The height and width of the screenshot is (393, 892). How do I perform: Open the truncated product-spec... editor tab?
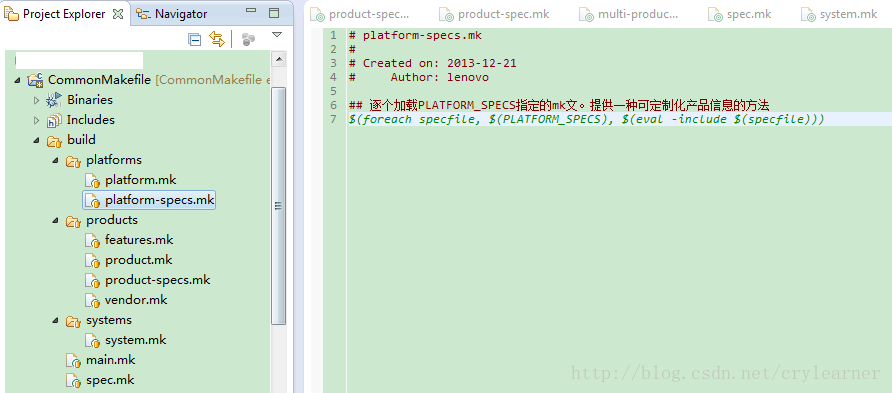(x=360, y=14)
